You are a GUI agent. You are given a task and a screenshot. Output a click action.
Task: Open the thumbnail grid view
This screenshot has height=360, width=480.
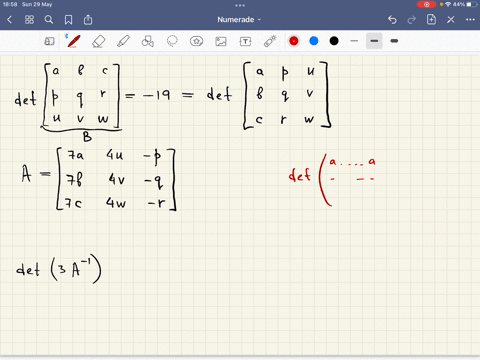(x=29, y=20)
